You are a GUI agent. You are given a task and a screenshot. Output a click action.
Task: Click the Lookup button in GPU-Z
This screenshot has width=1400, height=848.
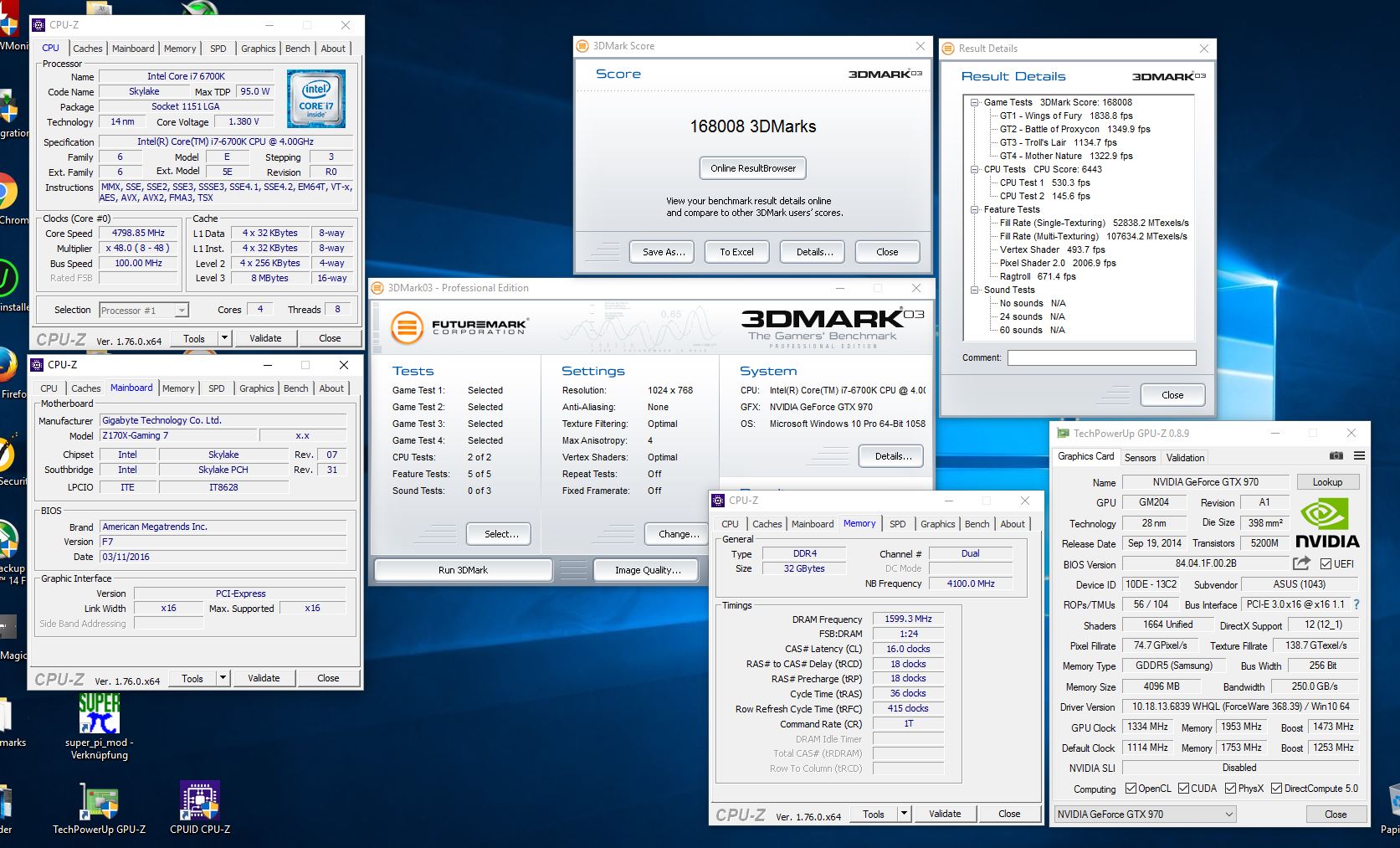(1327, 482)
